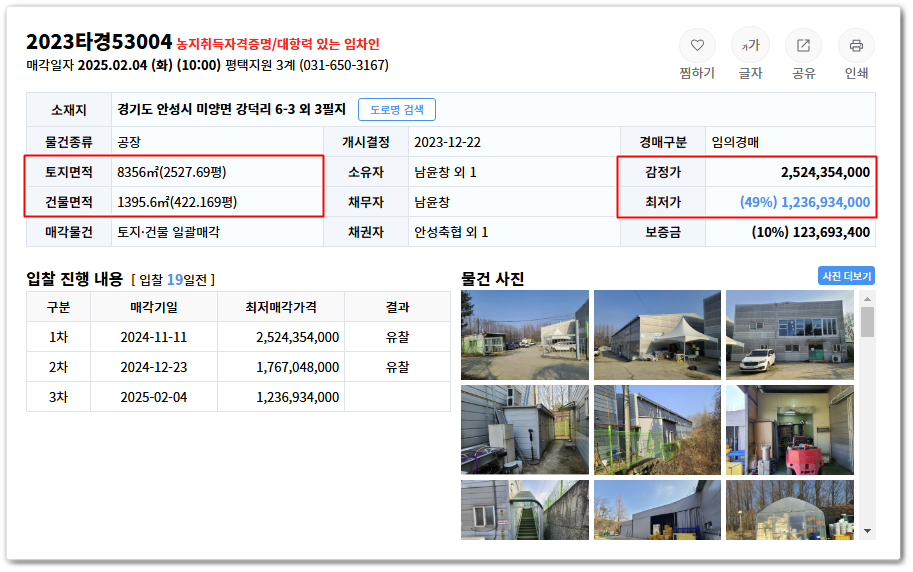This screenshot has width=913, height=572.
Task: Click the 공유 share icon
Action: [x=804, y=45]
